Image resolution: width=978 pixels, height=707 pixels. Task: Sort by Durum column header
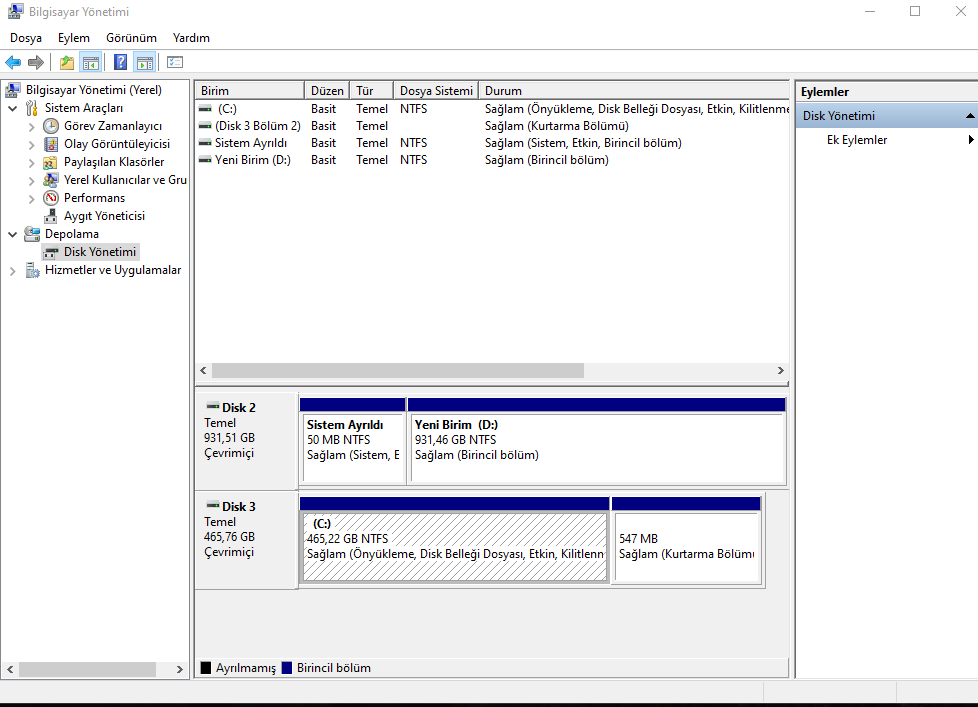pyautogui.click(x=634, y=90)
